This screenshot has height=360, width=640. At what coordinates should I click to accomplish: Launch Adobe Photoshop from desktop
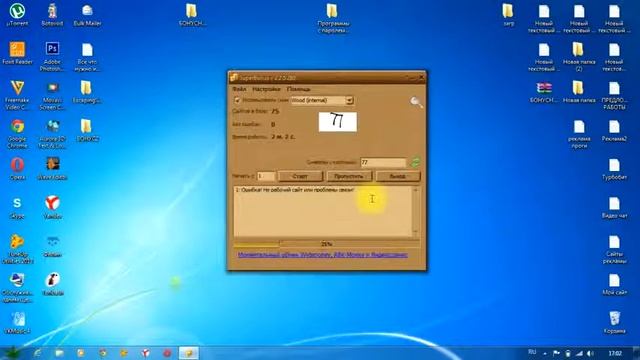pyautogui.click(x=52, y=57)
